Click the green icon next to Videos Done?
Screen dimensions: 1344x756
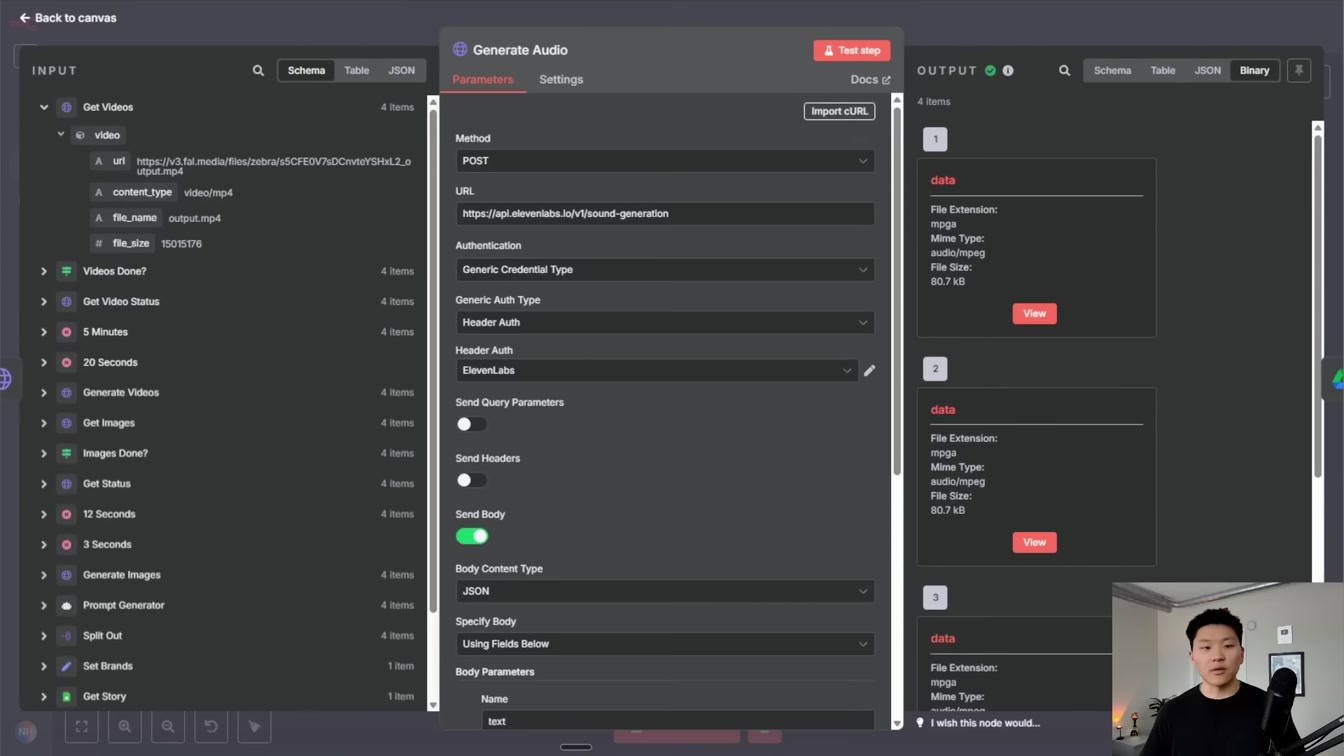coord(67,271)
